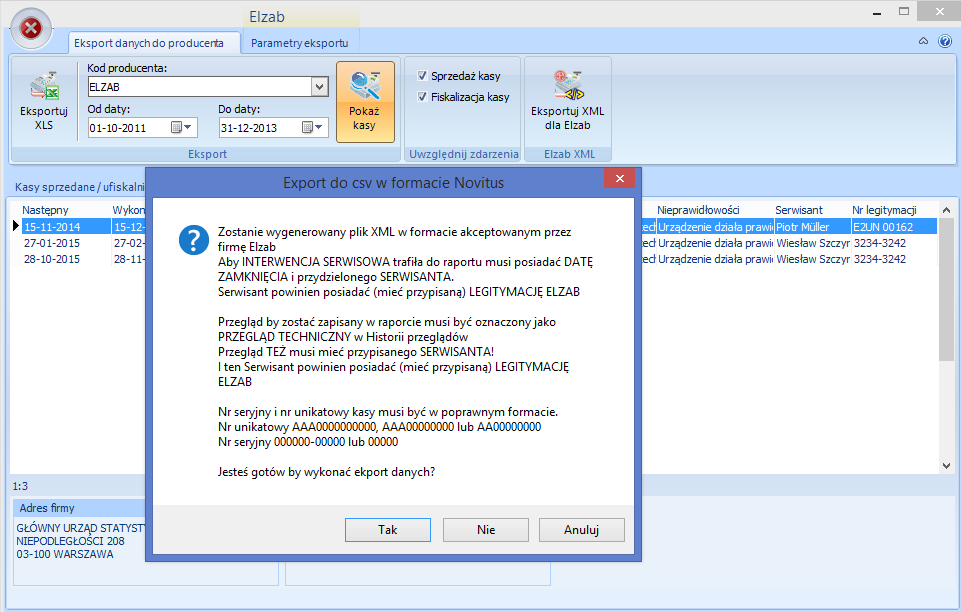
Task: Click Eksportuj XML dla Elzab icon
Action: click(568, 101)
